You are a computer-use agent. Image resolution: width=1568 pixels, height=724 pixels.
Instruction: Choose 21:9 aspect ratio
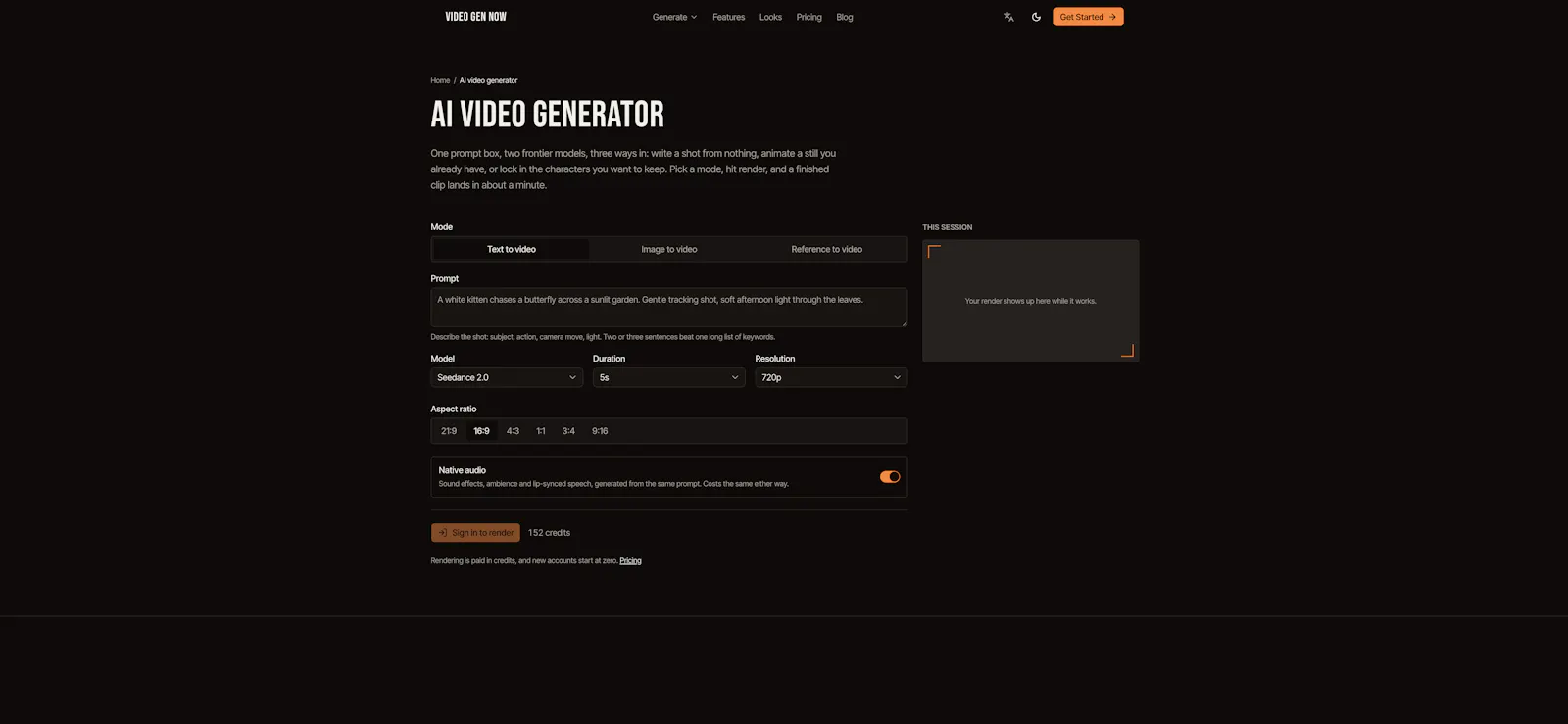pos(449,431)
